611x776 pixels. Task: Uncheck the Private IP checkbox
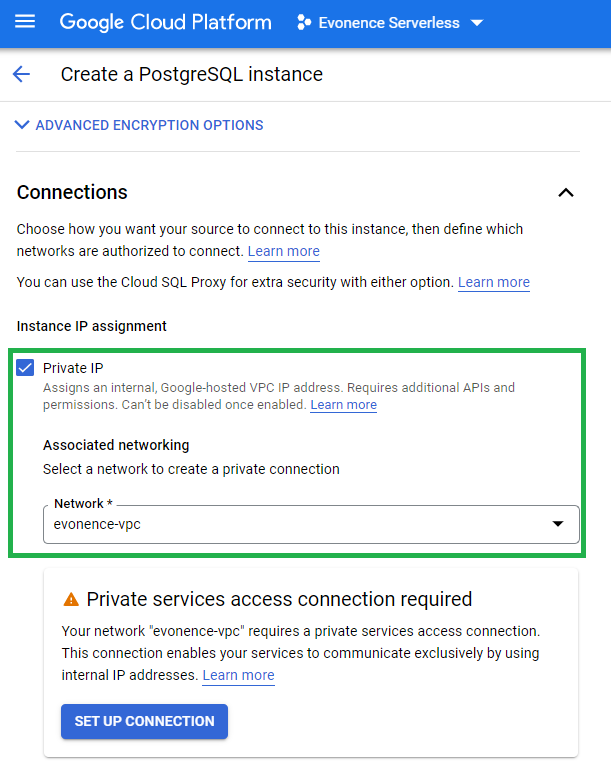(x=25, y=368)
